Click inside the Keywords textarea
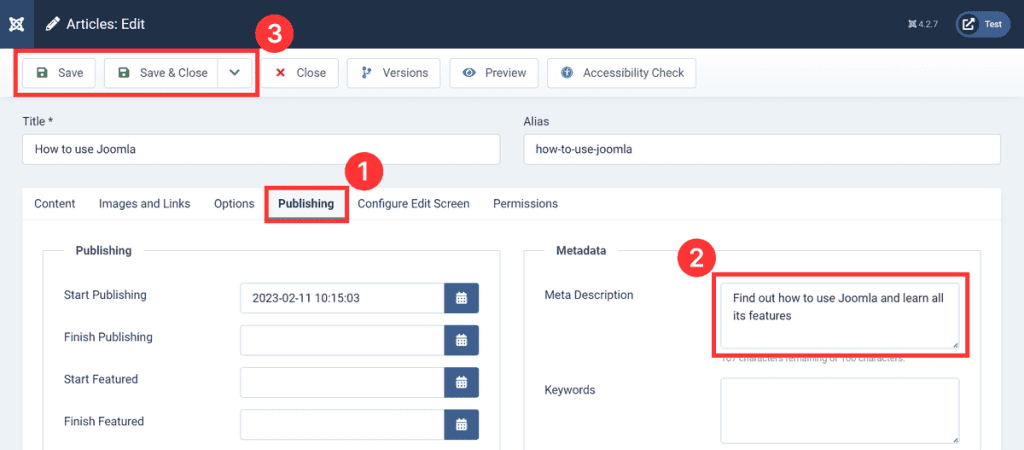The height and width of the screenshot is (450, 1024). [x=840, y=411]
